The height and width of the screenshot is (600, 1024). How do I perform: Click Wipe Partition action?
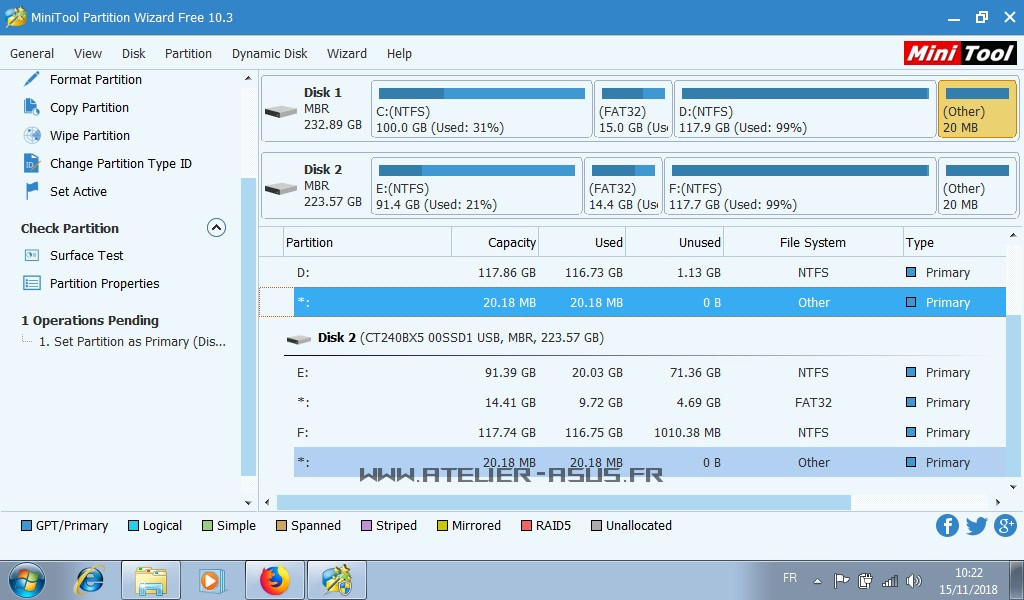[90, 136]
